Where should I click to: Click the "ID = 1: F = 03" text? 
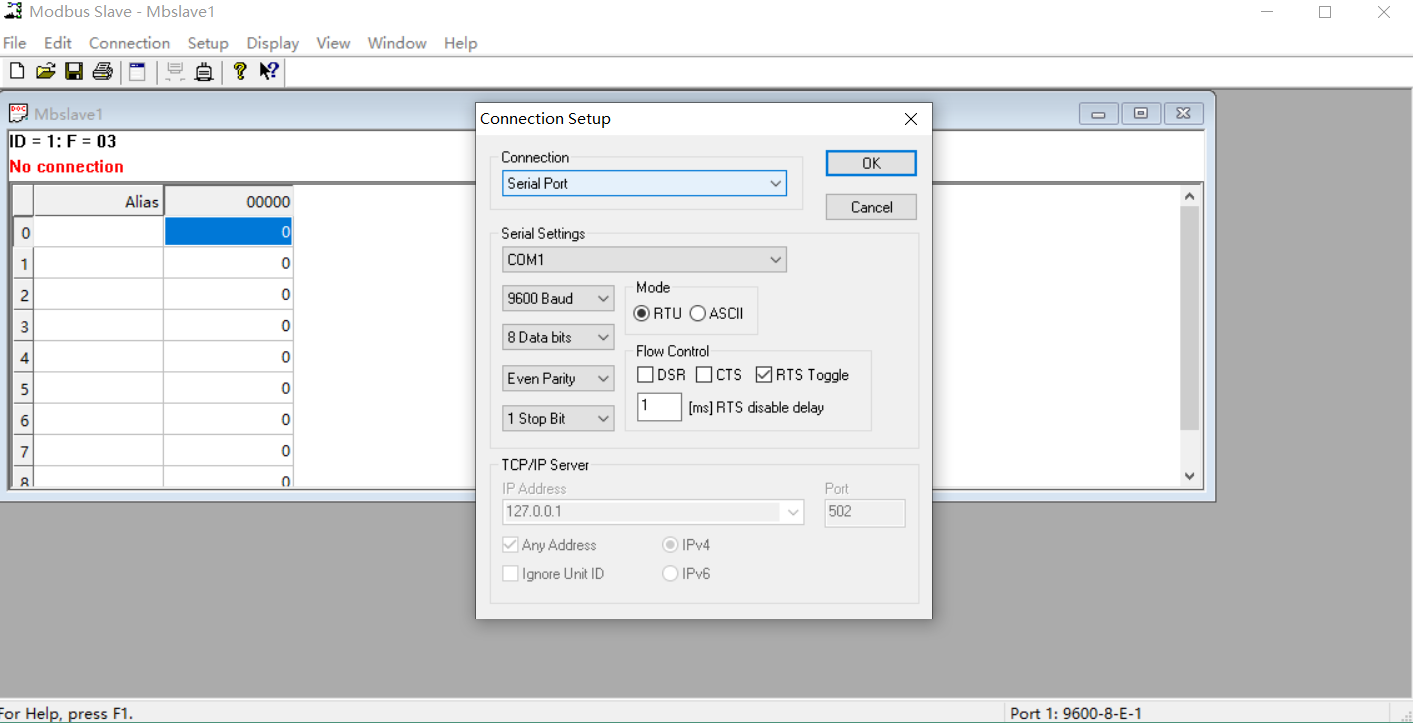click(x=62, y=141)
